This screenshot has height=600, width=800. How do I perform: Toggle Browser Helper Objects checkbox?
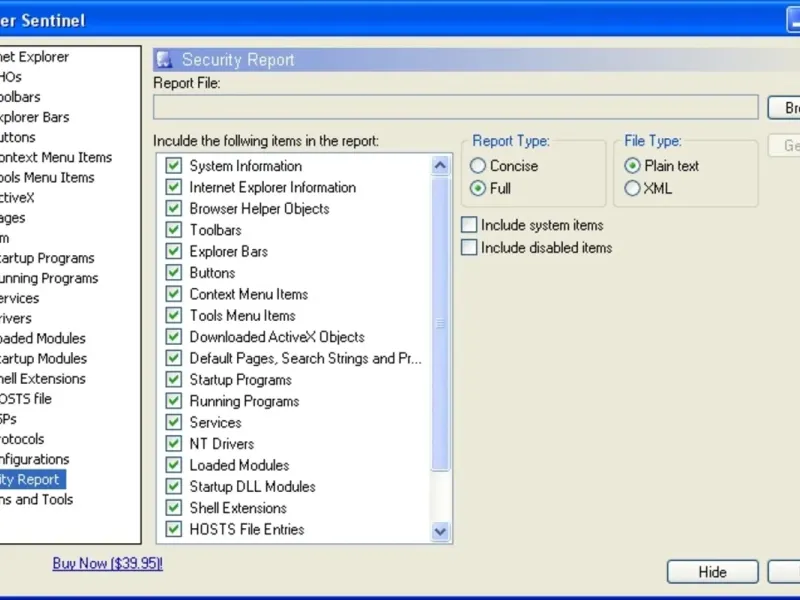(x=173, y=209)
